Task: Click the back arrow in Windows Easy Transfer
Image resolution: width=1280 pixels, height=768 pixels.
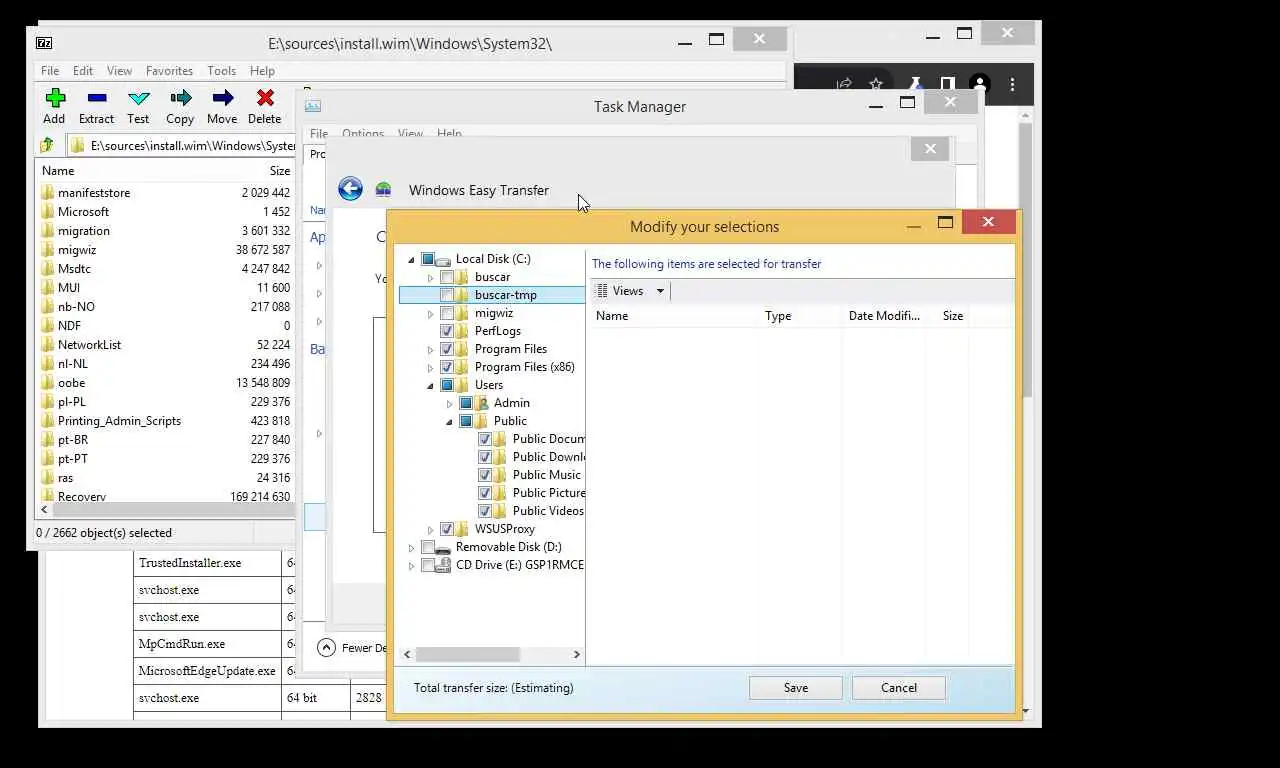Action: 350,189
